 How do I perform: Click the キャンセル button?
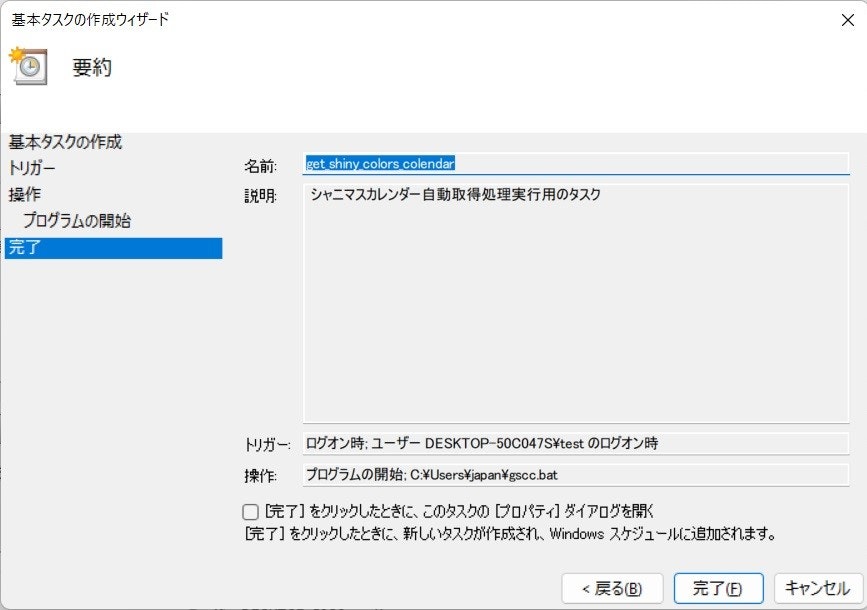click(815, 589)
